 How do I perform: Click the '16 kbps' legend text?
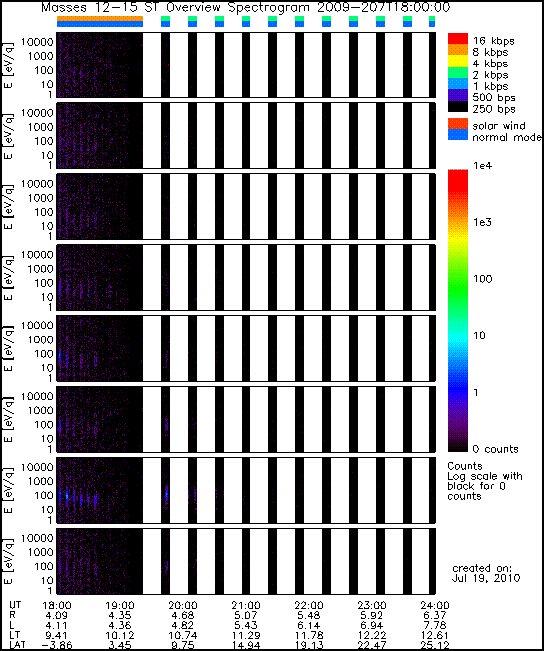[494, 41]
